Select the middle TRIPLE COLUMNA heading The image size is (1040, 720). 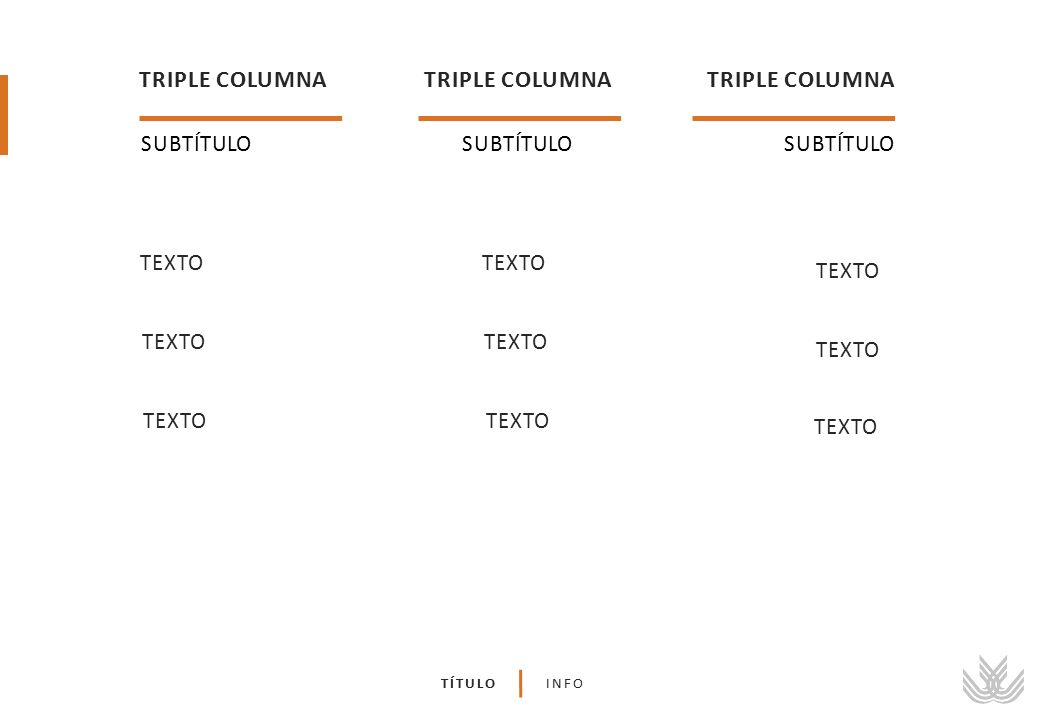coord(517,80)
